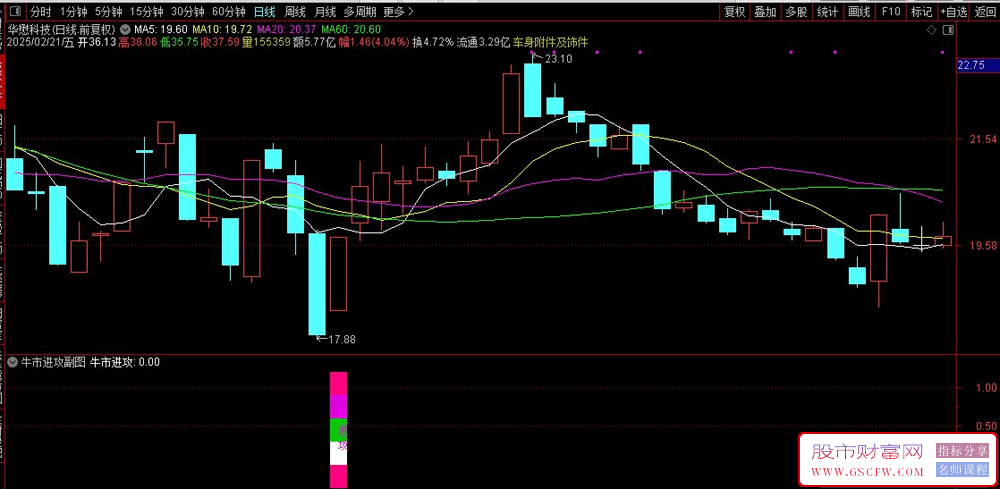Image resolution: width=1000 pixels, height=489 pixels.
Task: Add stock with +自选 button
Action: (953, 11)
